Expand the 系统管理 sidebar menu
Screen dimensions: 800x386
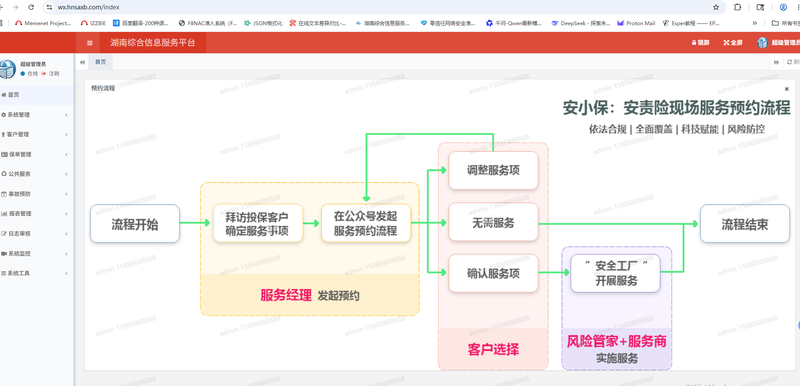click(36, 115)
